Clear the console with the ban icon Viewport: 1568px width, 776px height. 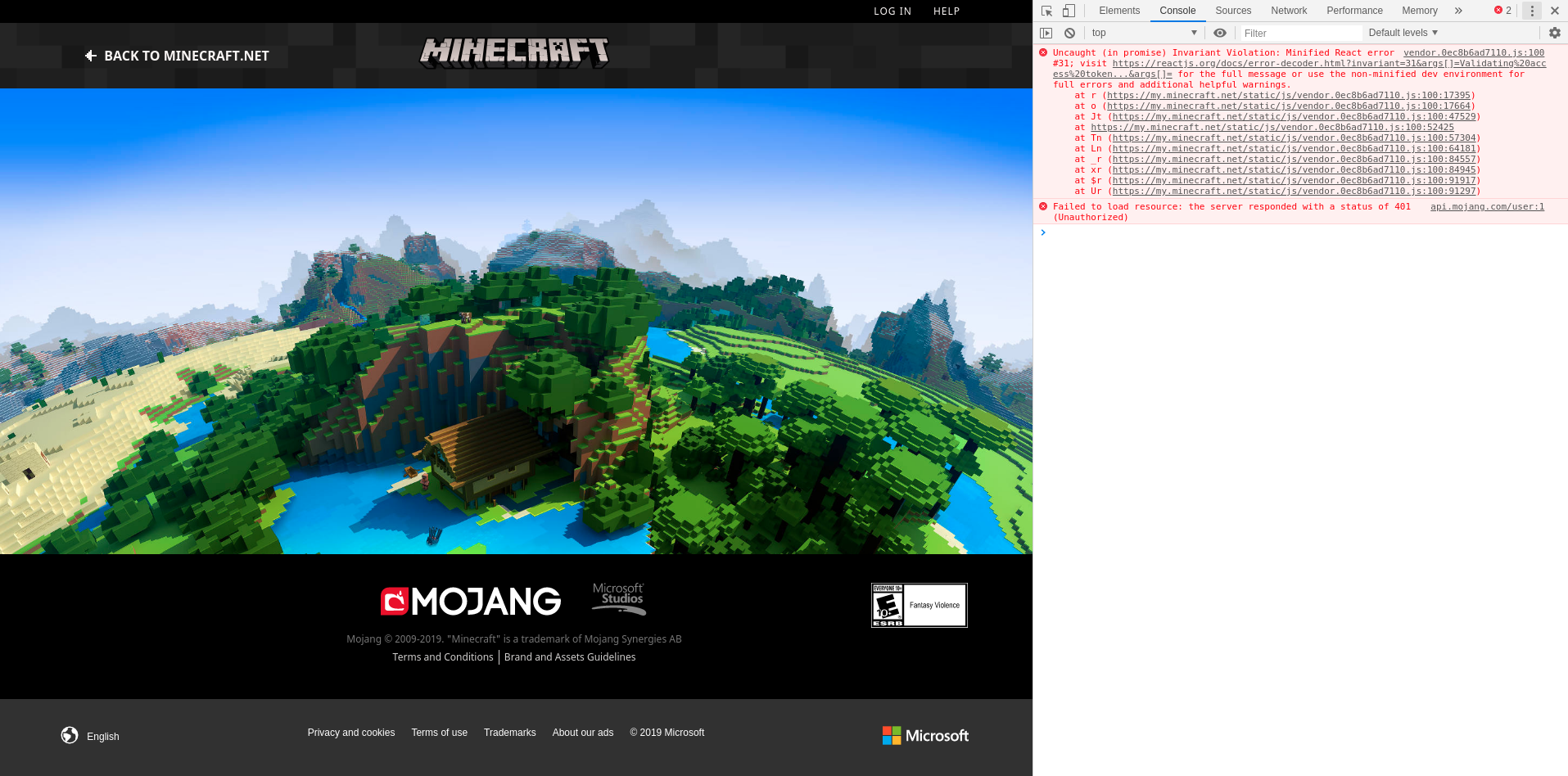click(x=1069, y=33)
